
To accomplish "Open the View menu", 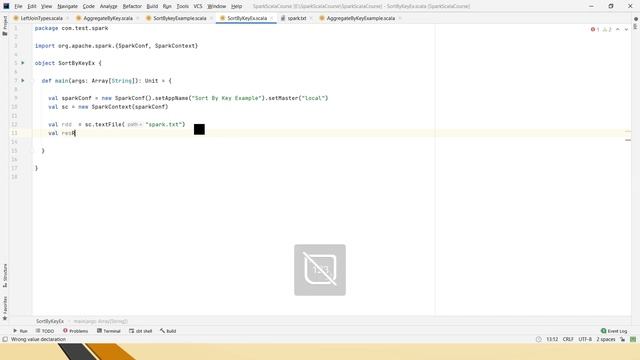I will [x=47, y=6].
